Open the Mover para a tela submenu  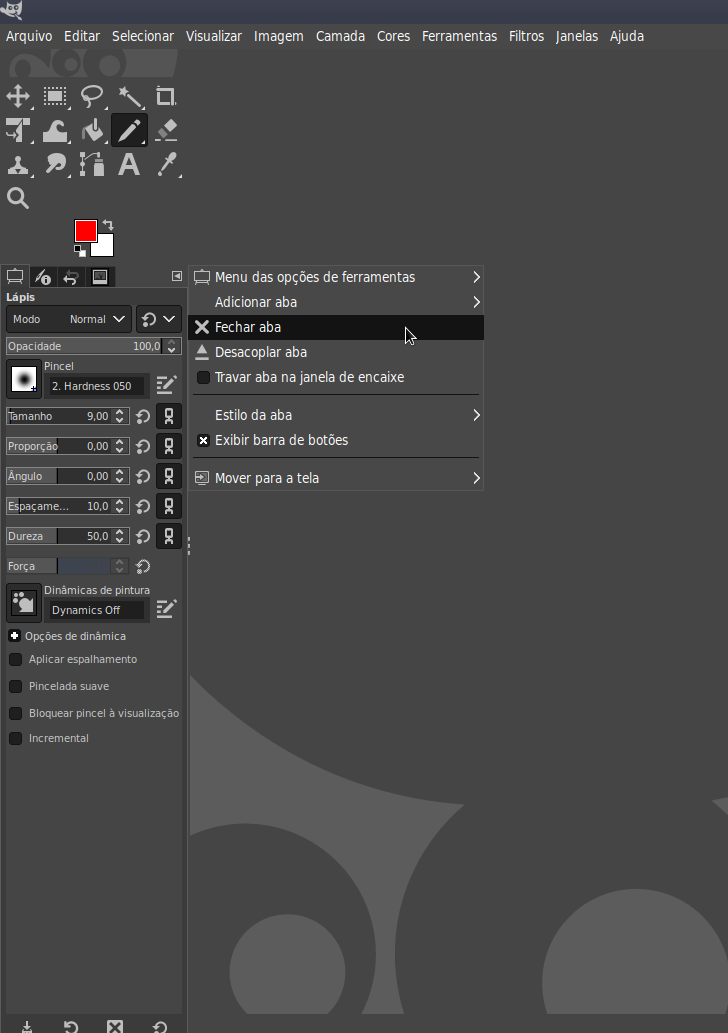pos(337,478)
